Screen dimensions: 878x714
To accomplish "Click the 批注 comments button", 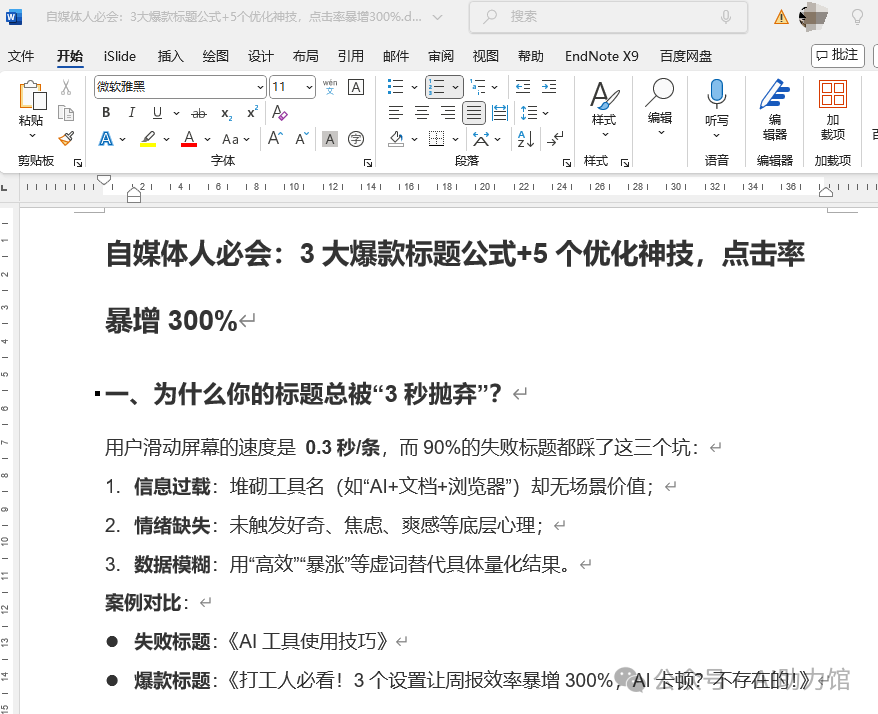I will tap(837, 55).
